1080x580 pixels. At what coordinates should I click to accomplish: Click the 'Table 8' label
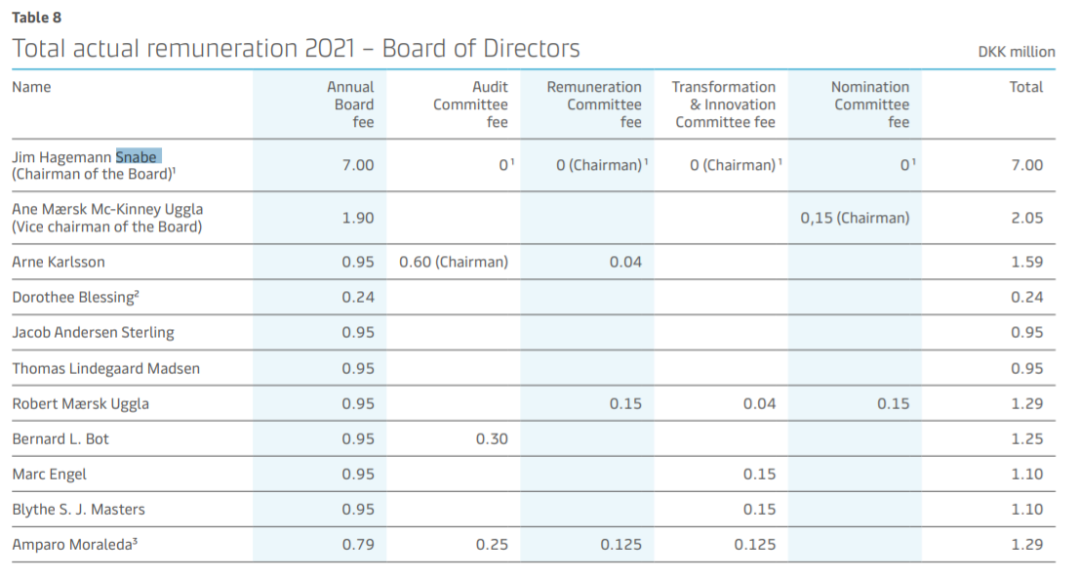pos(36,17)
